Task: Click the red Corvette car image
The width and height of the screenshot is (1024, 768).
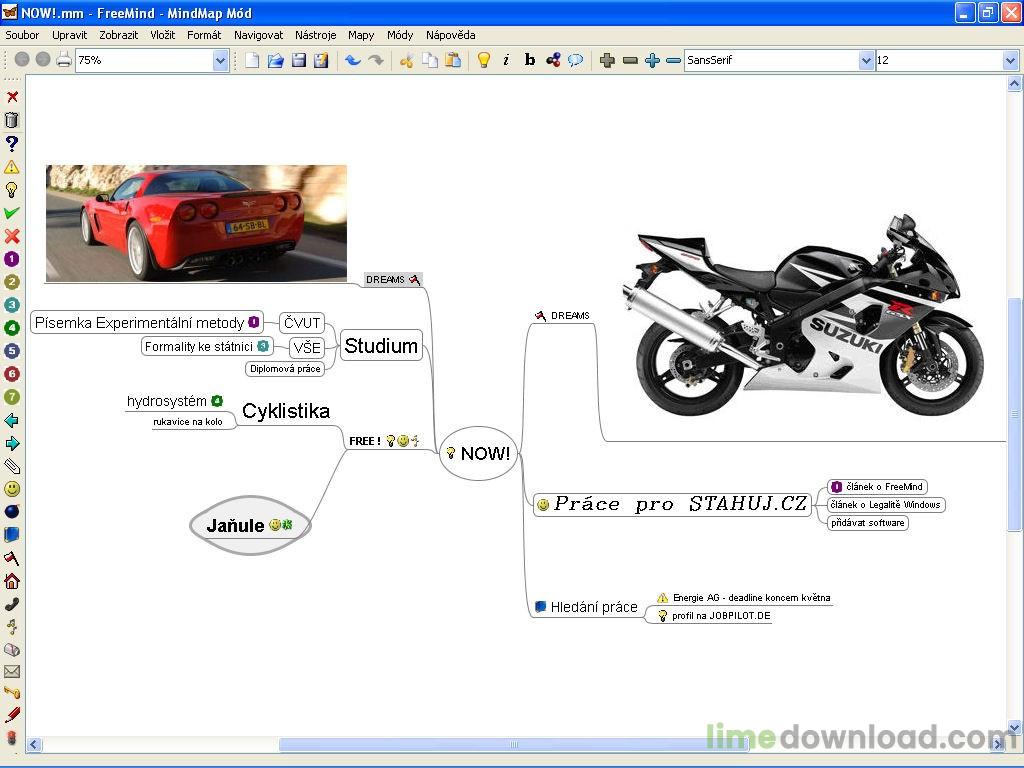Action: click(x=196, y=223)
